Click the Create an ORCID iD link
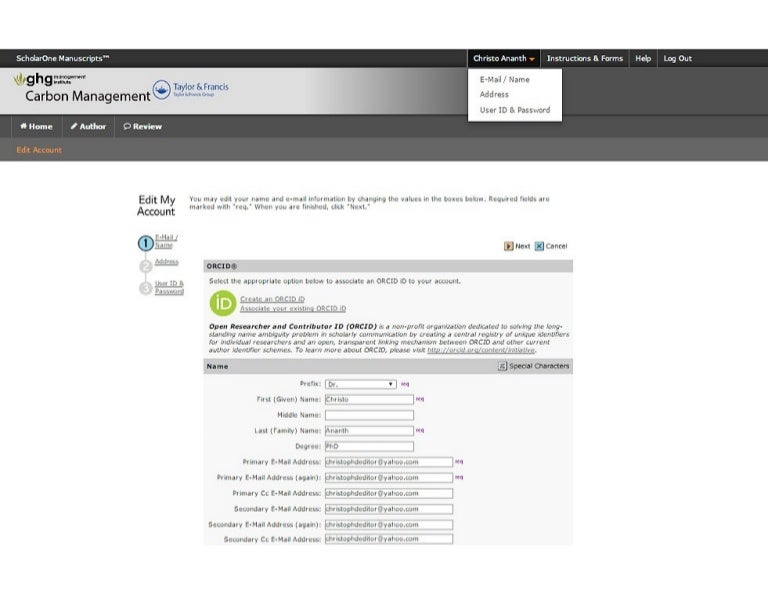This screenshot has height=594, width=768. (x=272, y=299)
